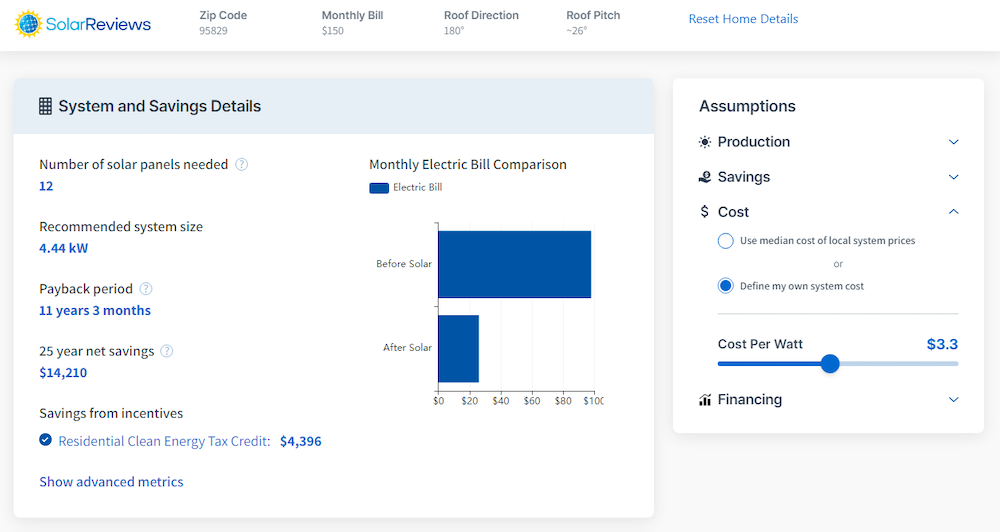Image resolution: width=1000 pixels, height=532 pixels.
Task: Select Use median cost of local system prices
Action: pos(726,241)
